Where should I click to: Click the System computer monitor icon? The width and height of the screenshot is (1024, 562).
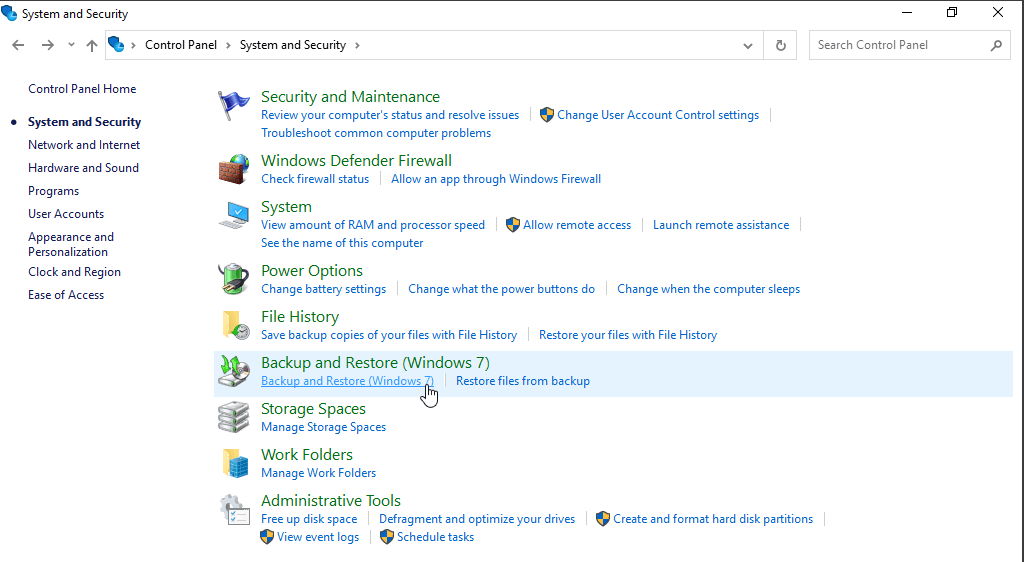tap(233, 215)
